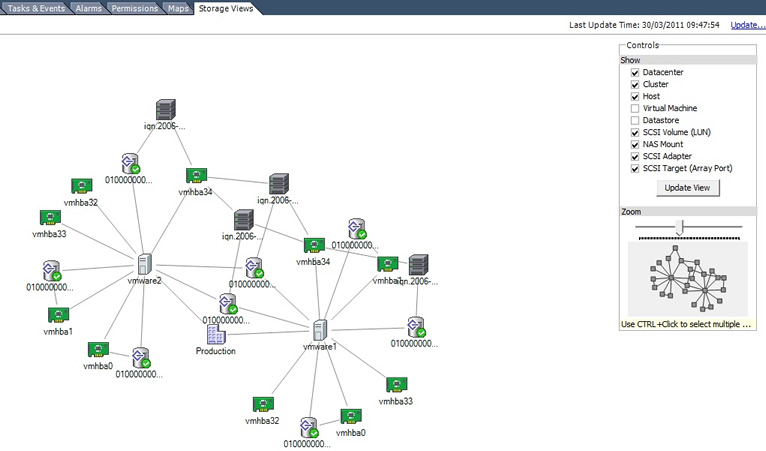The height and width of the screenshot is (451, 766).
Task: Click the vmhba34 adapter above vmware2
Action: click(195, 176)
